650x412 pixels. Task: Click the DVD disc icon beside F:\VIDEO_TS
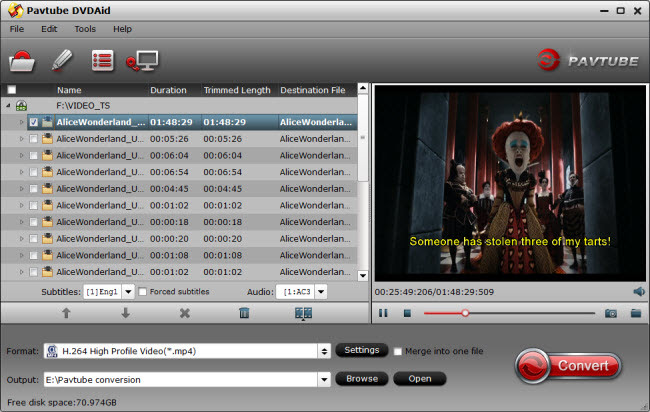click(22, 106)
